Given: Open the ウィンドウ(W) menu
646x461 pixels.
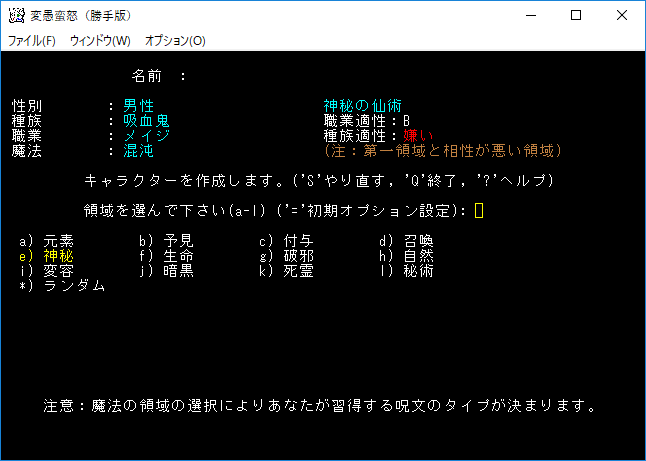Looking at the screenshot, I should click(x=100, y=41).
